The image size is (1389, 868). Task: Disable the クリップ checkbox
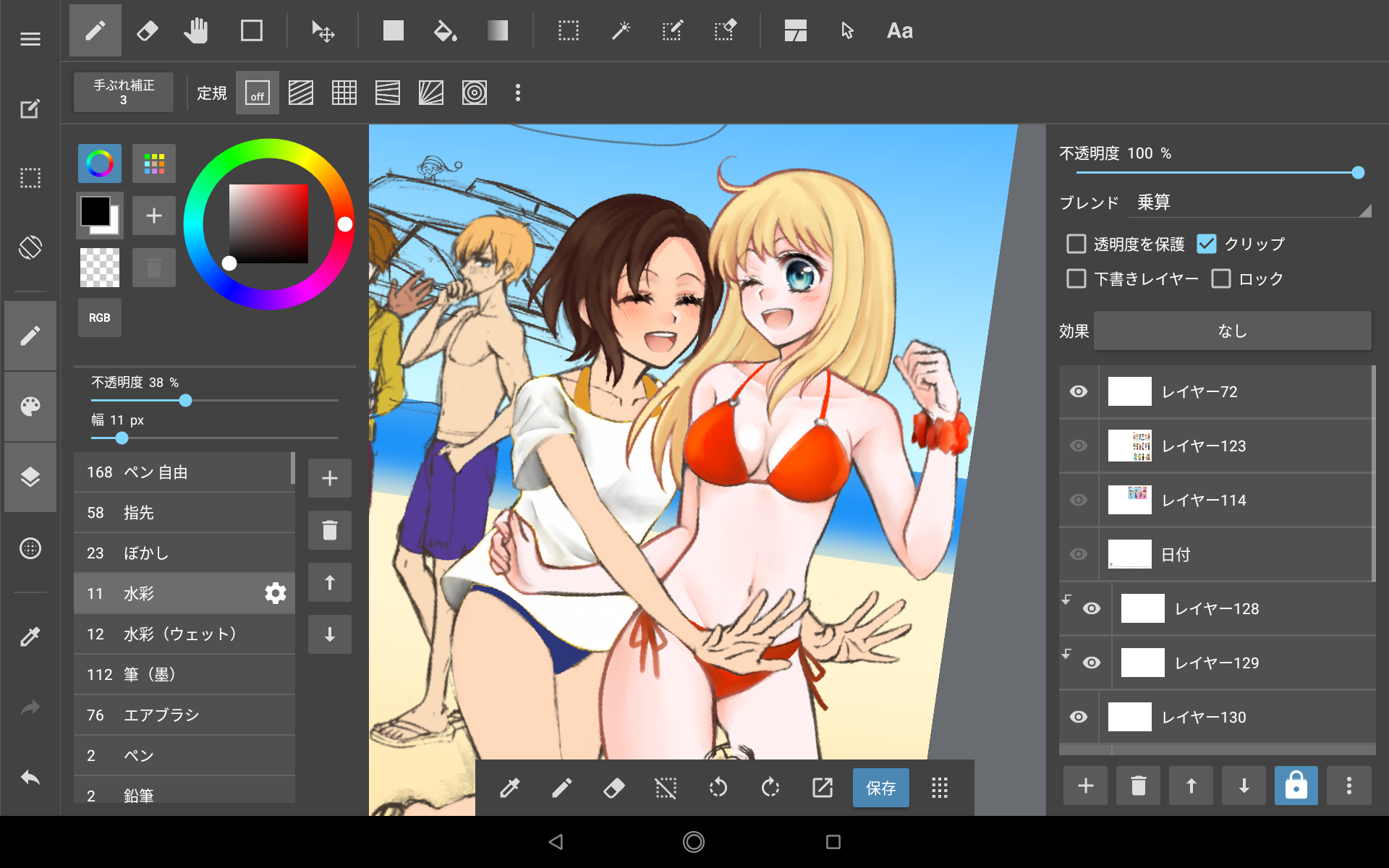pyautogui.click(x=1207, y=244)
